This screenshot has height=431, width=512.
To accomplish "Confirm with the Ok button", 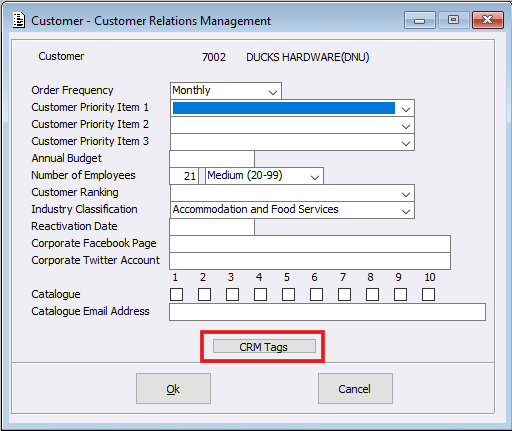I will (173, 388).
